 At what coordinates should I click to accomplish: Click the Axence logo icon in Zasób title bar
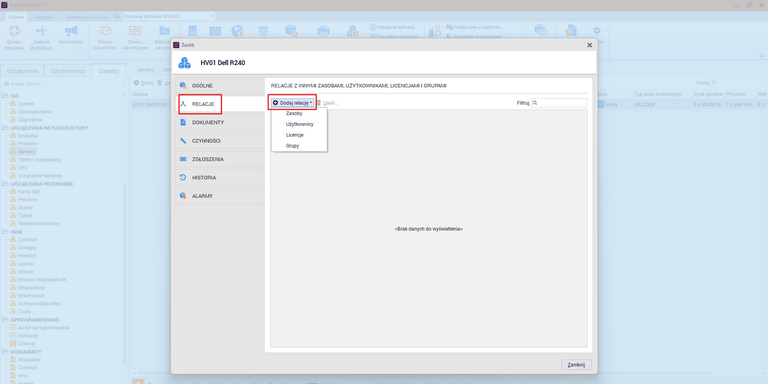pos(176,45)
